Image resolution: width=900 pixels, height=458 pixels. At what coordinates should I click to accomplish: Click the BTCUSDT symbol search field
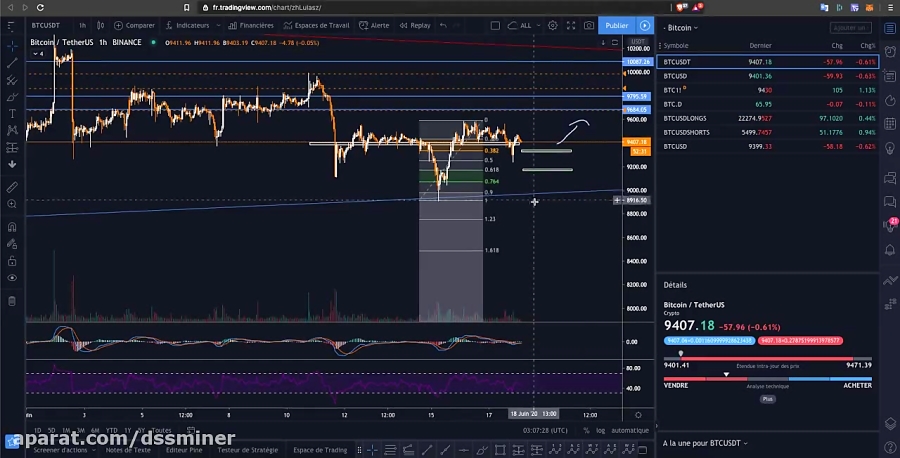pos(46,25)
